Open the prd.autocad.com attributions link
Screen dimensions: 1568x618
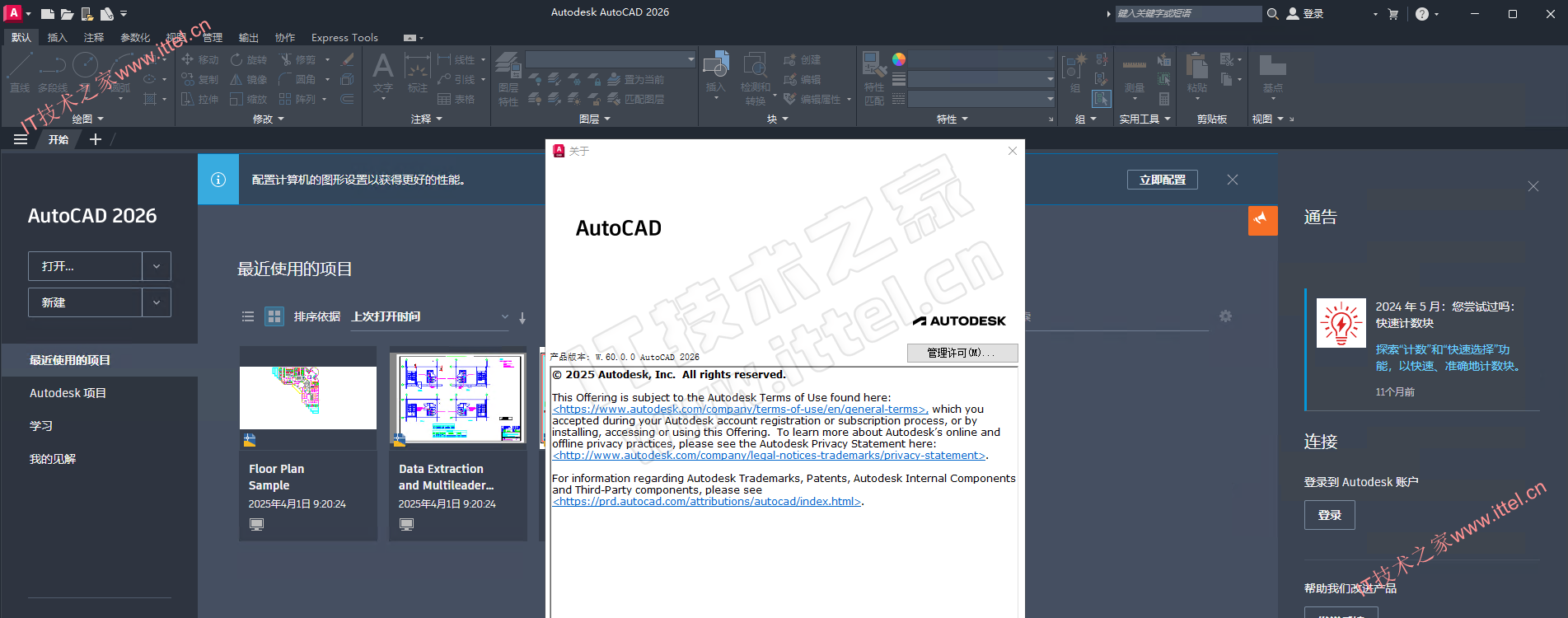(x=707, y=501)
